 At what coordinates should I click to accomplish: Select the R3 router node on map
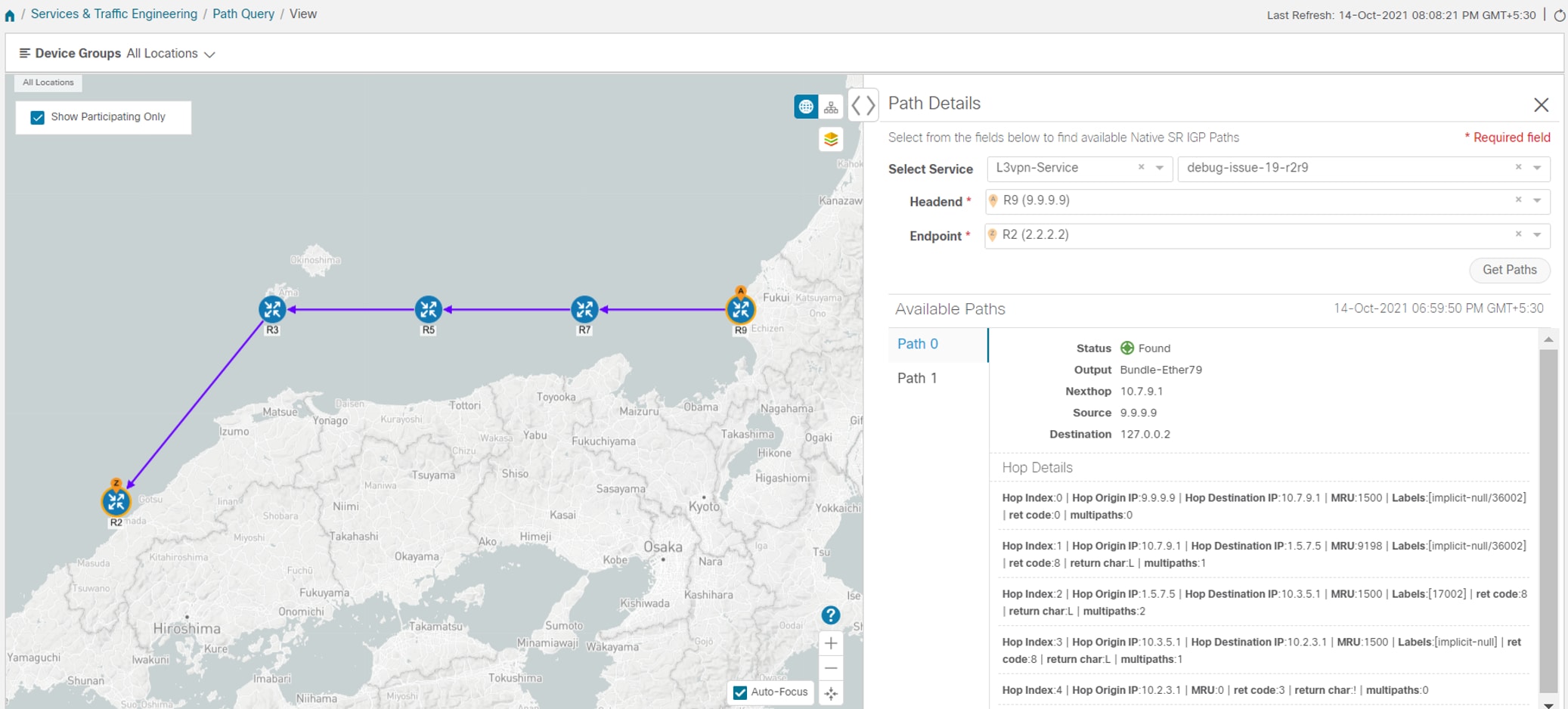click(x=272, y=309)
